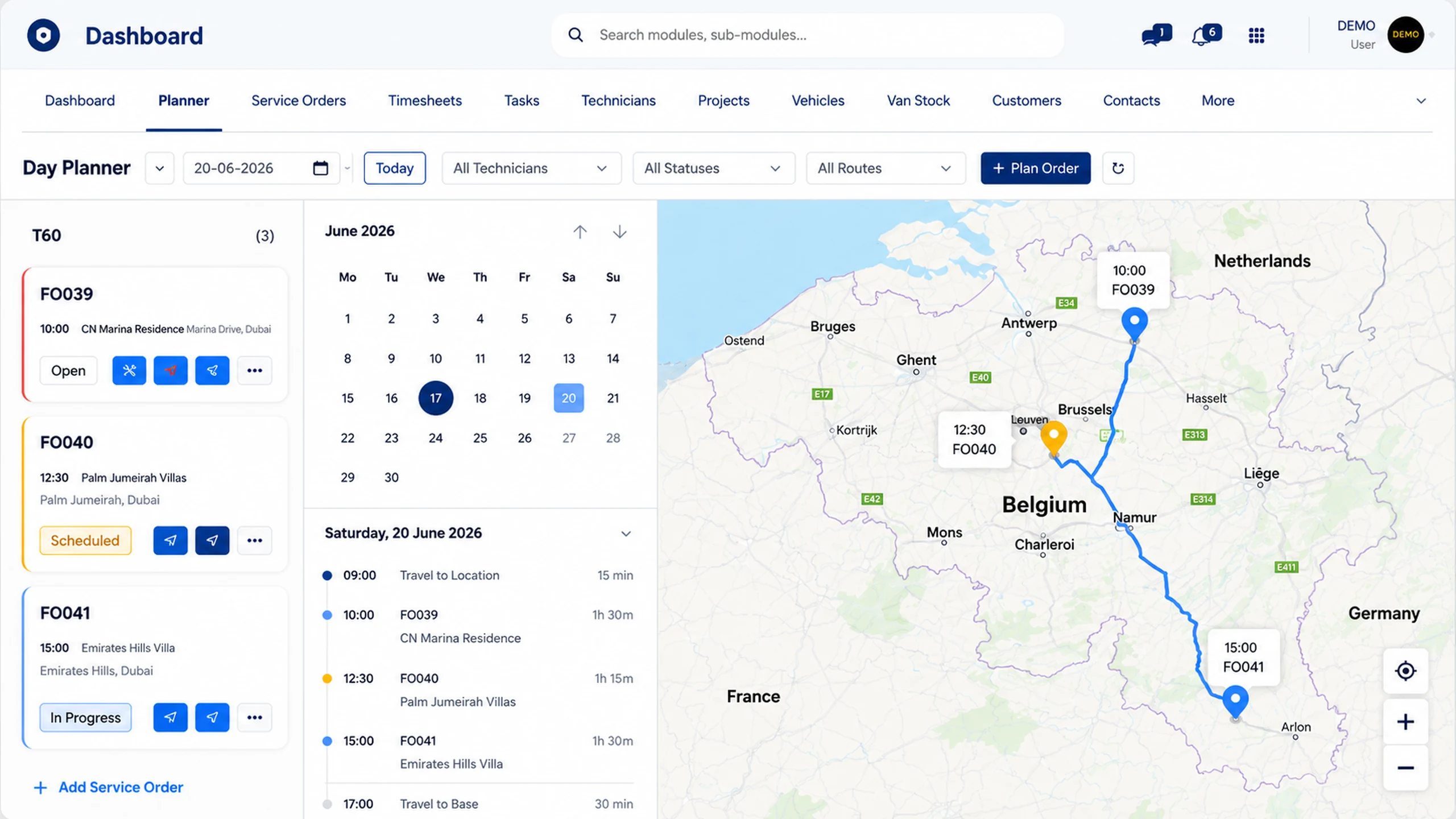Click the orange FO040 map pin
The height and width of the screenshot is (819, 1456).
click(1054, 437)
